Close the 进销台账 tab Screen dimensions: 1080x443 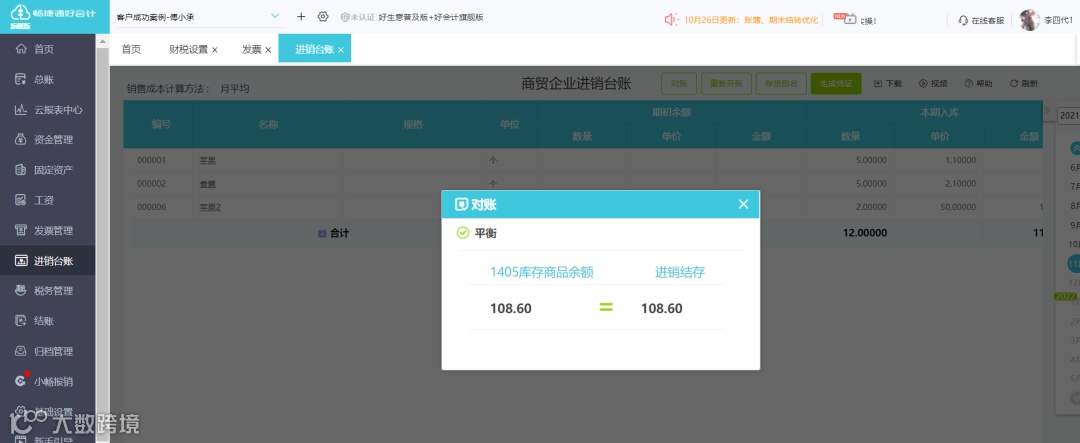(341, 50)
